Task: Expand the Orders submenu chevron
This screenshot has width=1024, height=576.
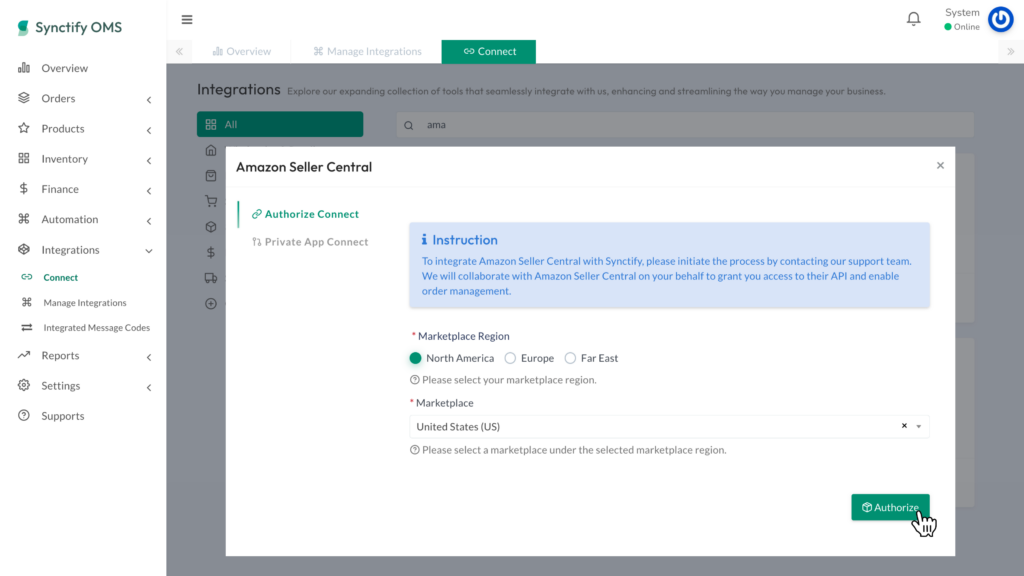Action: click(x=149, y=100)
